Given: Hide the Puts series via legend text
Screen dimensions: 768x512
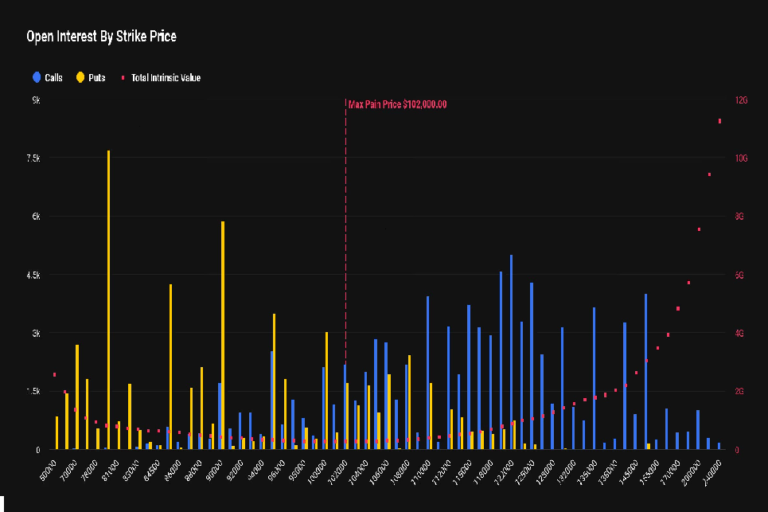Looking at the screenshot, I should point(97,77).
